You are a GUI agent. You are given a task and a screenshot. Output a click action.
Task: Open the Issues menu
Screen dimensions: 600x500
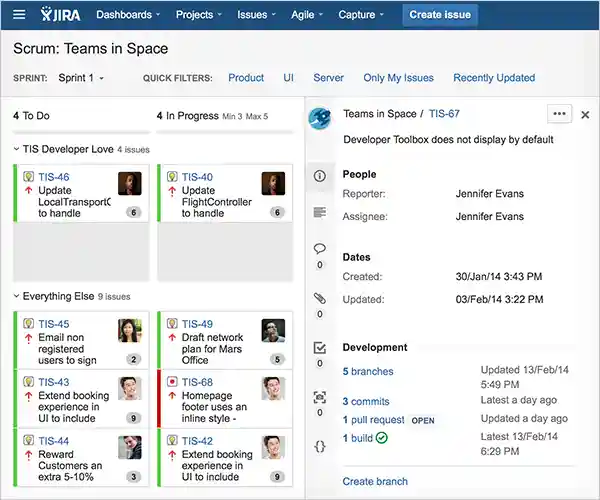[256, 15]
